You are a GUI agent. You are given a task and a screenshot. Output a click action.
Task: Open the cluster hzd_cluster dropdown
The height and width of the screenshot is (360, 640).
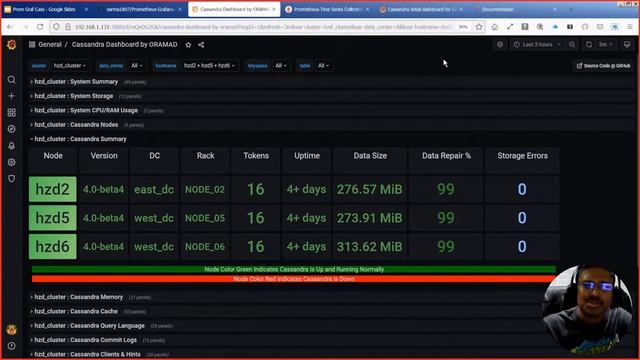[x=69, y=66]
